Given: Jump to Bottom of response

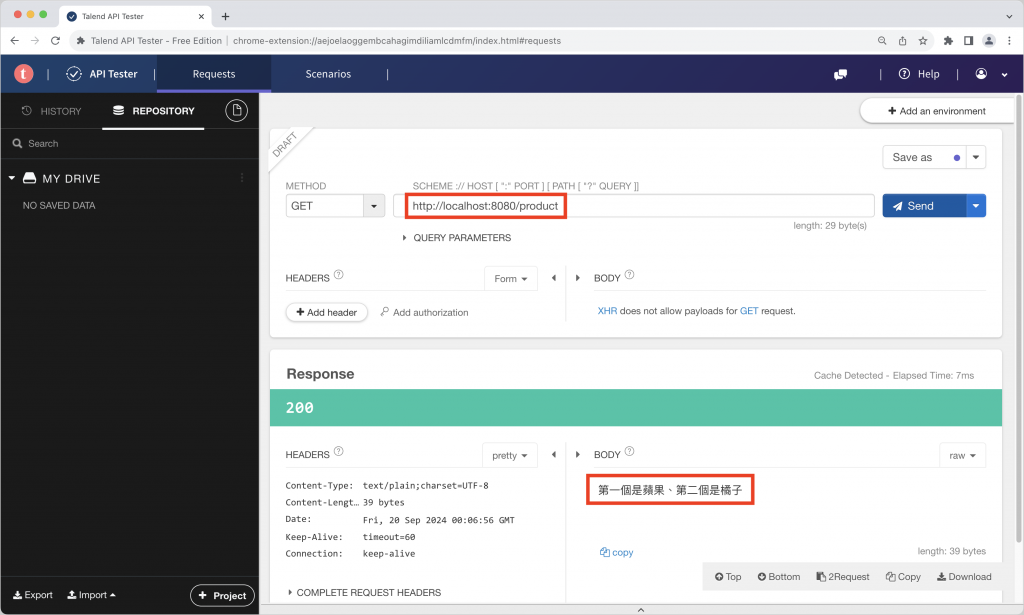Looking at the screenshot, I should 778,576.
